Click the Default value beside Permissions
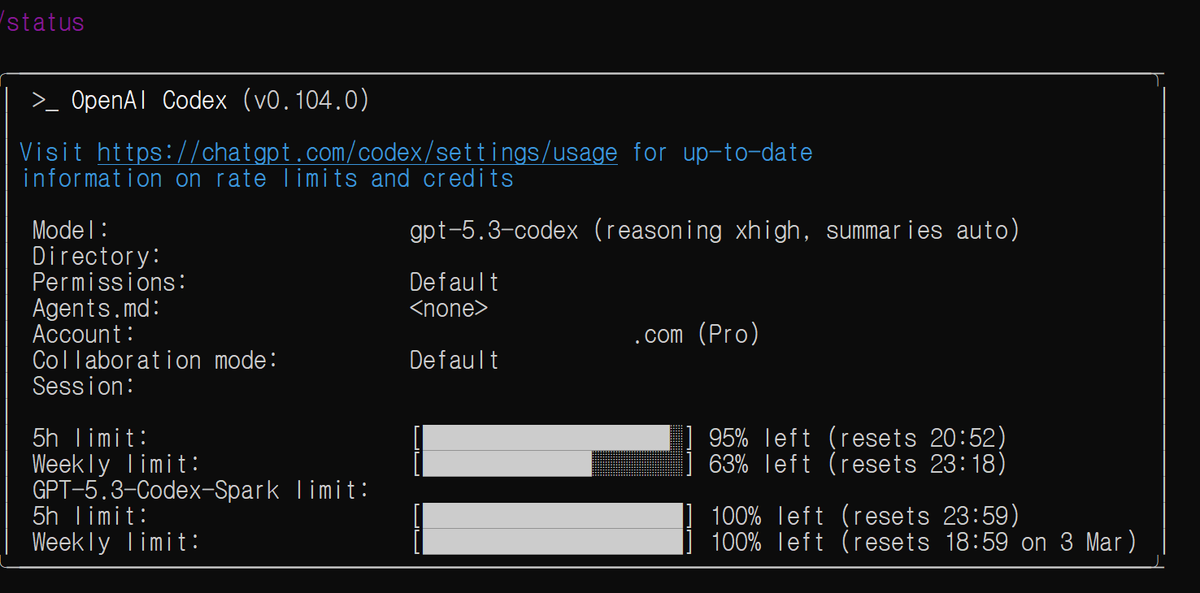The width and height of the screenshot is (1200, 593). click(x=454, y=283)
